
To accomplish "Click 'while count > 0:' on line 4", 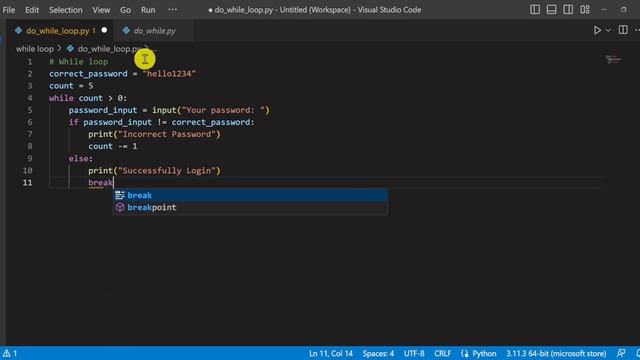I will tap(88, 98).
